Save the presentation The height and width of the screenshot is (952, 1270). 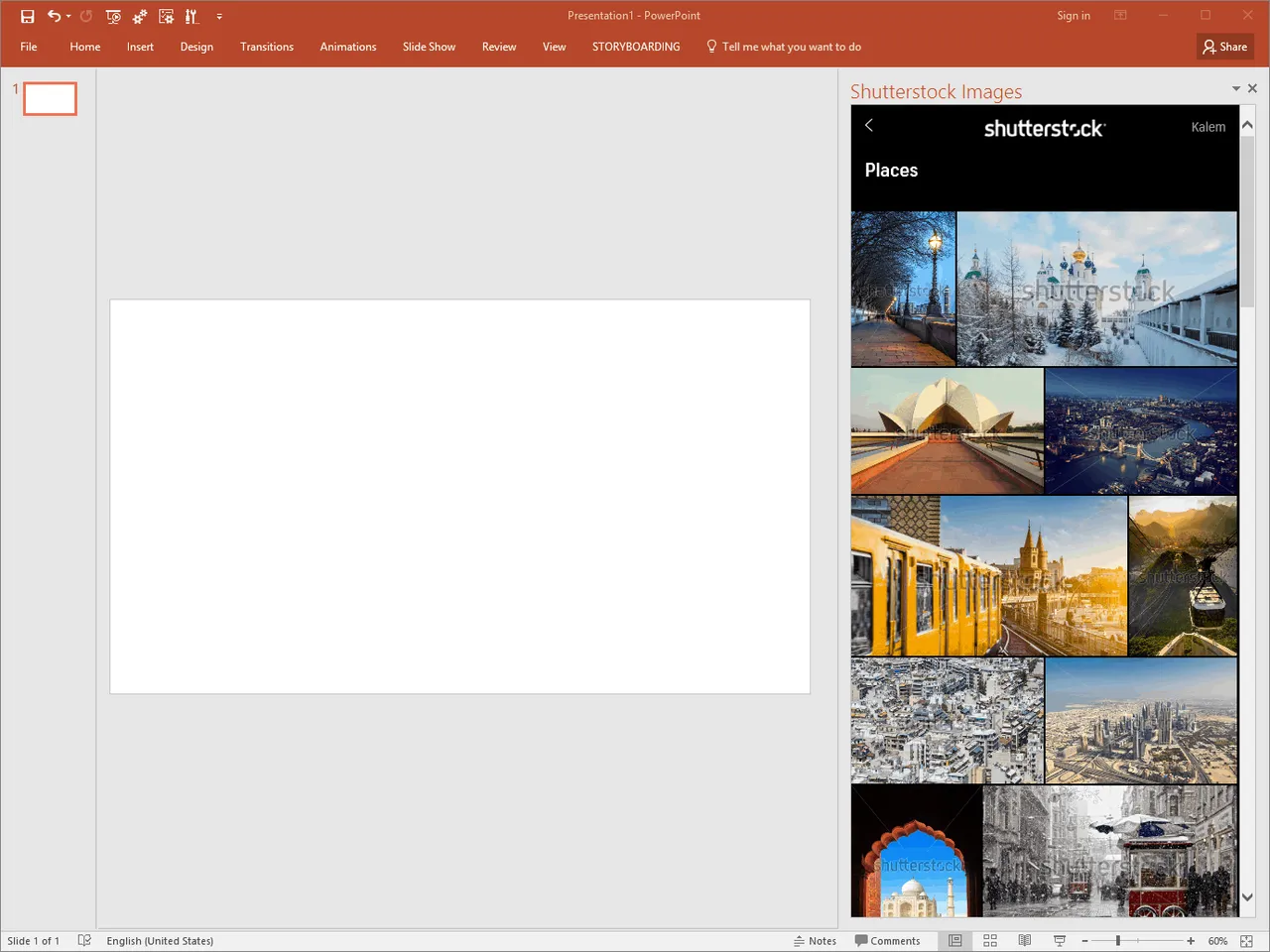point(27,16)
